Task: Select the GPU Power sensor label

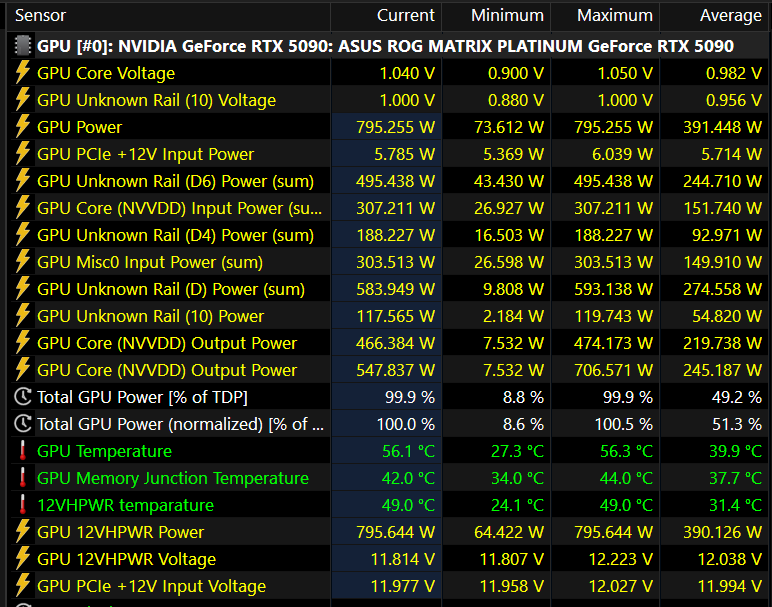Action: [x=79, y=127]
